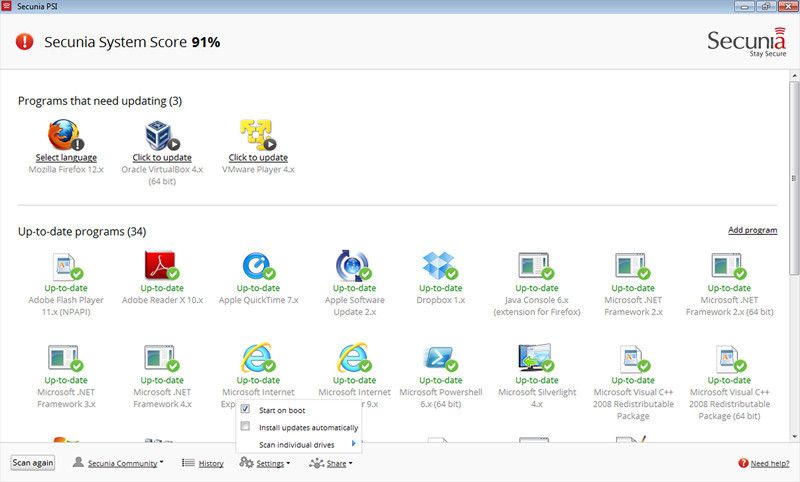800x482 pixels.
Task: Select the Dropbox 1.x icon
Action: pyautogui.click(x=440, y=266)
